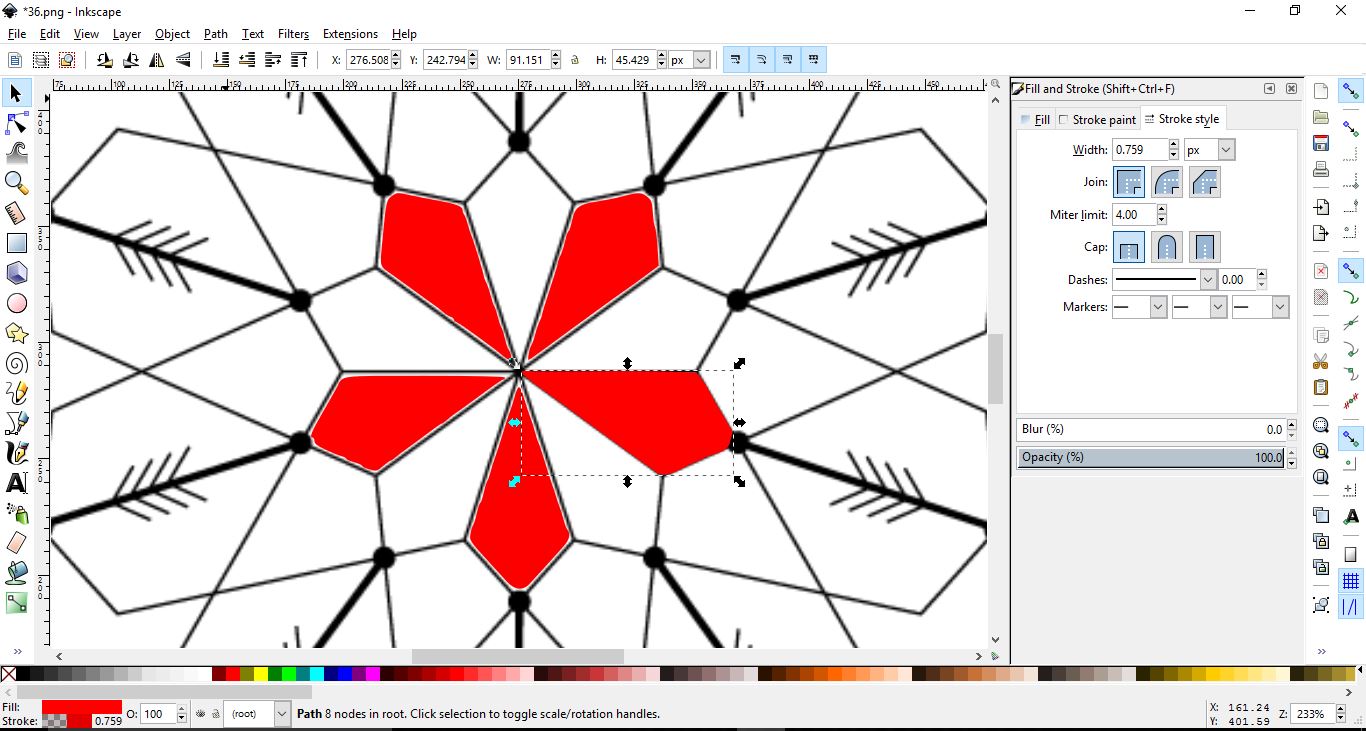
Task: Open the File menu
Action: [17, 34]
